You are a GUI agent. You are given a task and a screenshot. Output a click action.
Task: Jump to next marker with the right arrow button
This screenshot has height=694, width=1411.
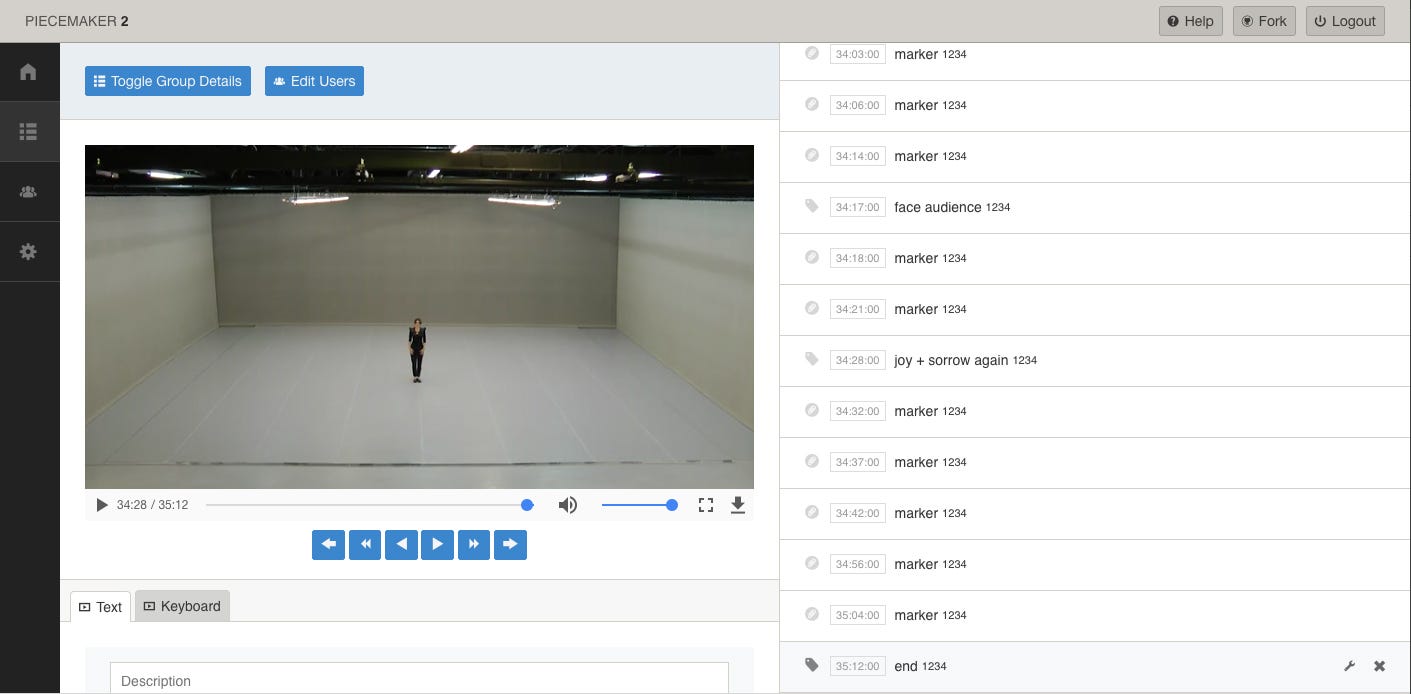(x=510, y=544)
